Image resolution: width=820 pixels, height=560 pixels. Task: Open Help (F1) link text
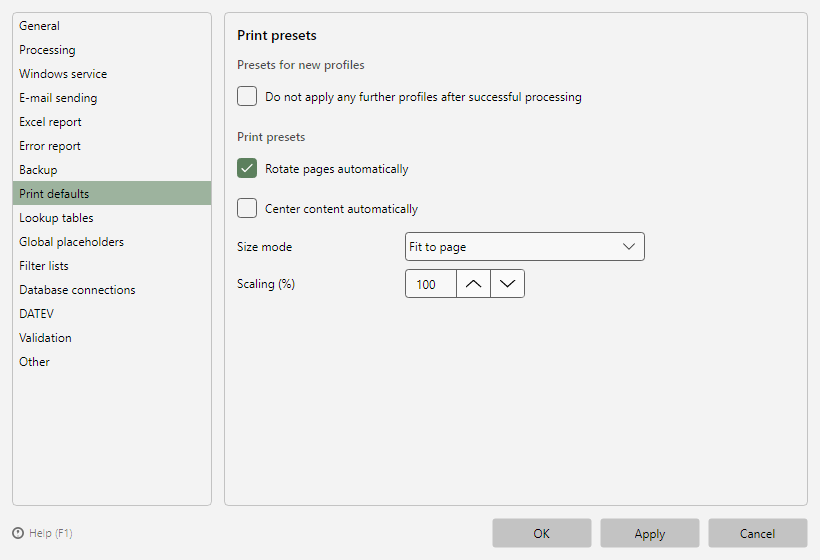pyautogui.click(x=51, y=533)
